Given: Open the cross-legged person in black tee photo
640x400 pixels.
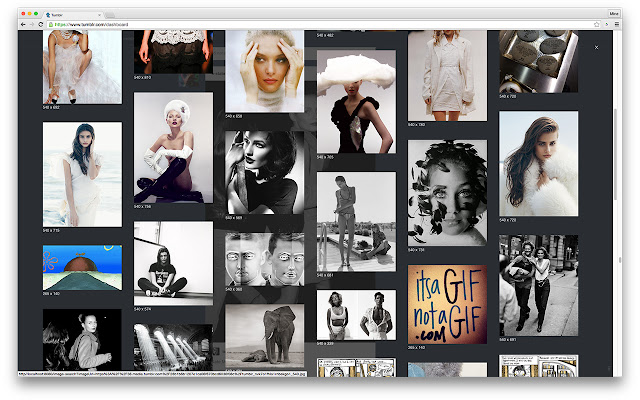Looking at the screenshot, I should coord(173,263).
